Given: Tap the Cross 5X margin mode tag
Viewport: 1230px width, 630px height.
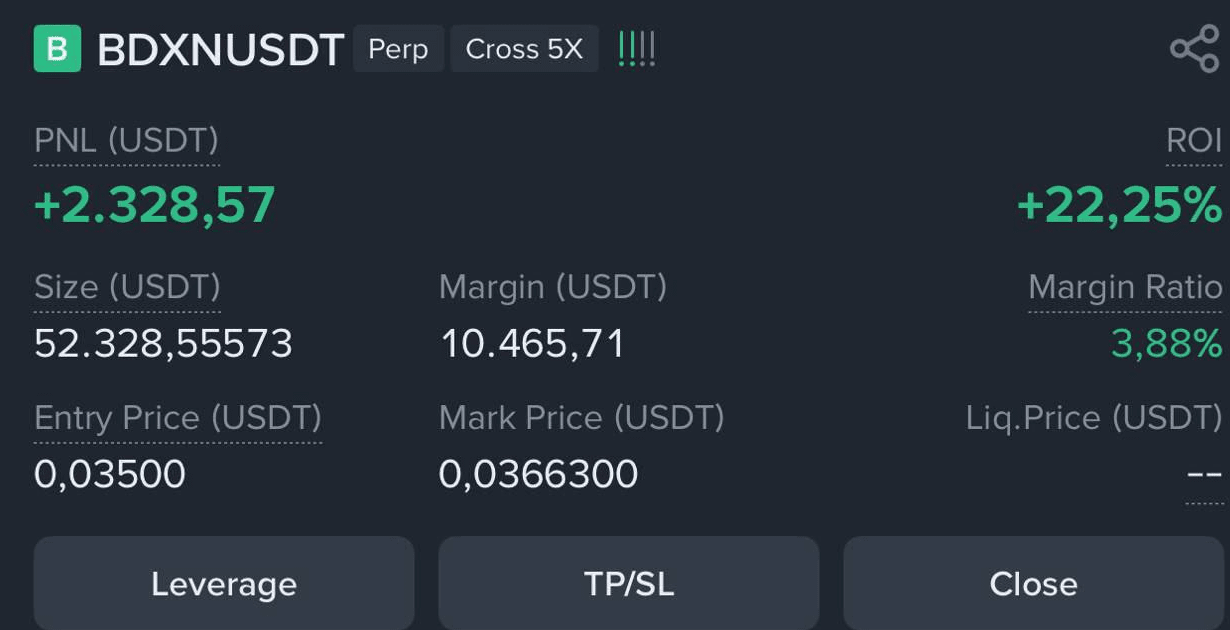Looking at the screenshot, I should point(524,49).
